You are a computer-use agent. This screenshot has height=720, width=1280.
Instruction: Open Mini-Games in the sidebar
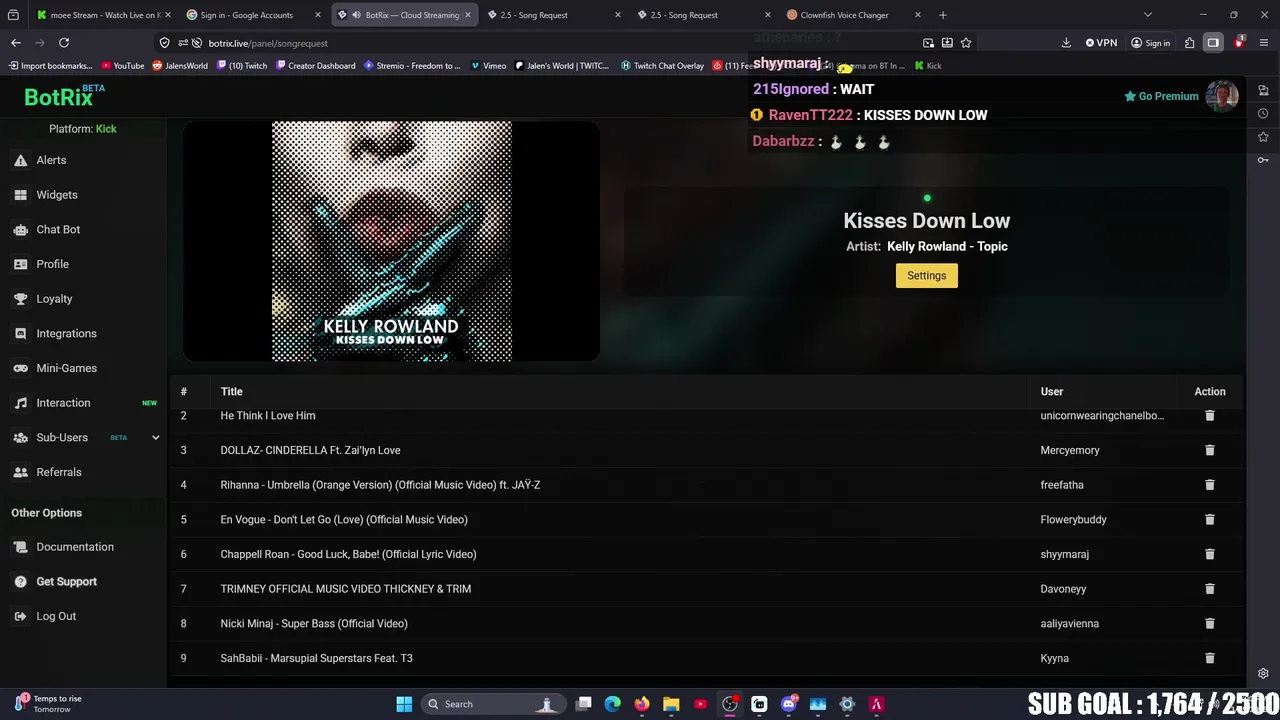click(66, 368)
